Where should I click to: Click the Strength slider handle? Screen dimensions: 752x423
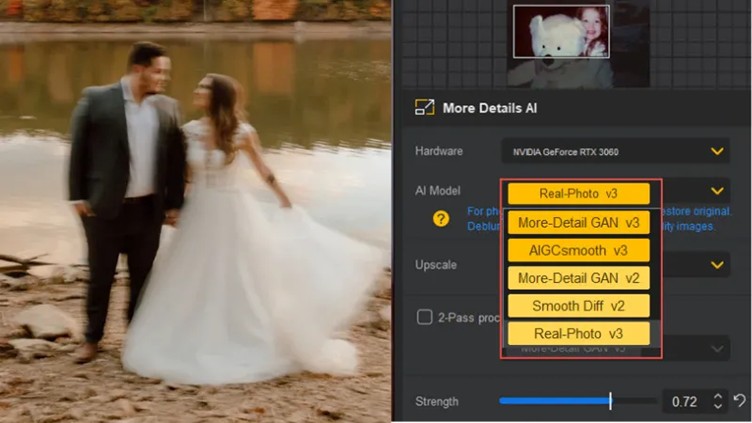tap(611, 401)
